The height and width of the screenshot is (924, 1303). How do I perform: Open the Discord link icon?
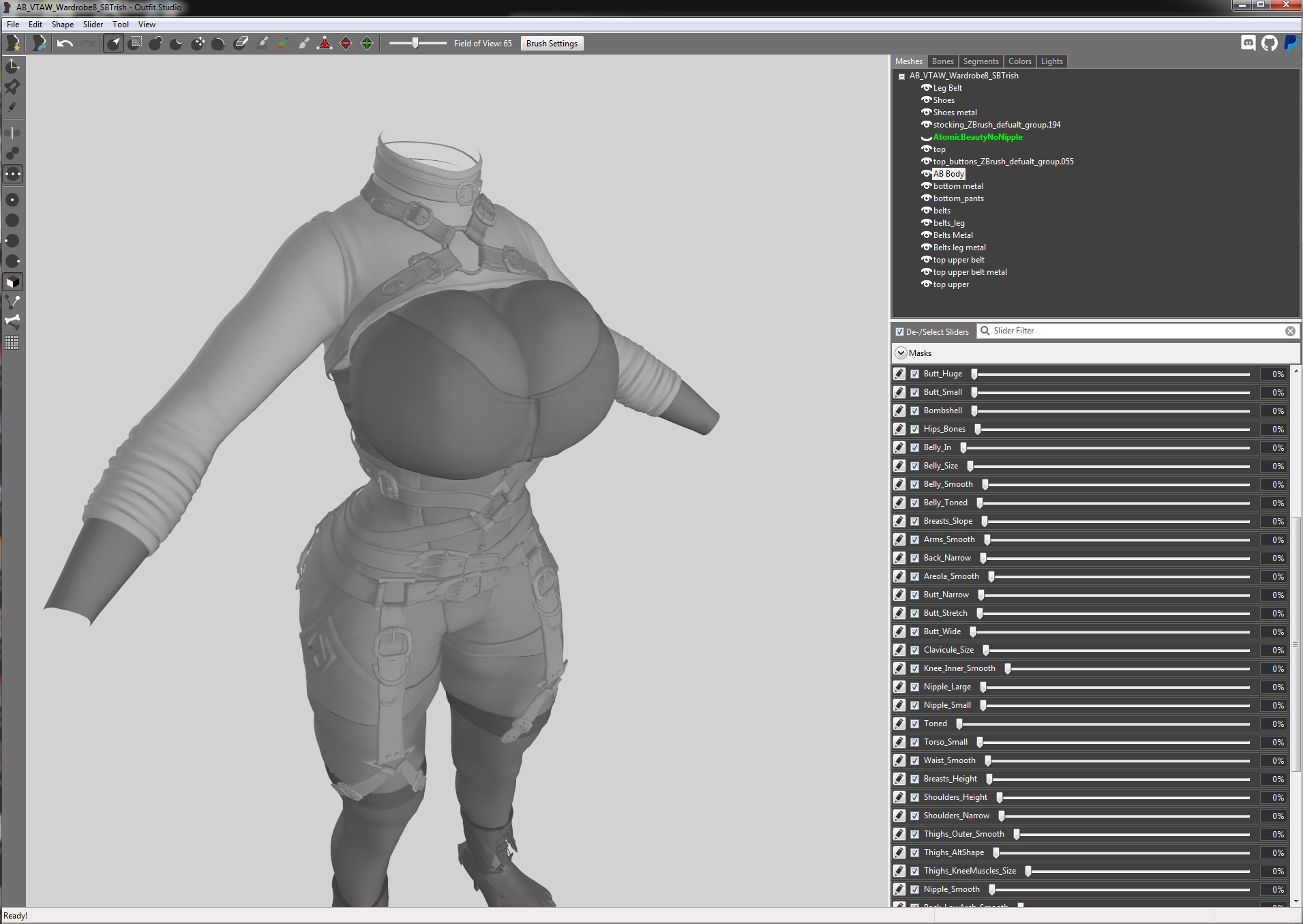(1248, 44)
